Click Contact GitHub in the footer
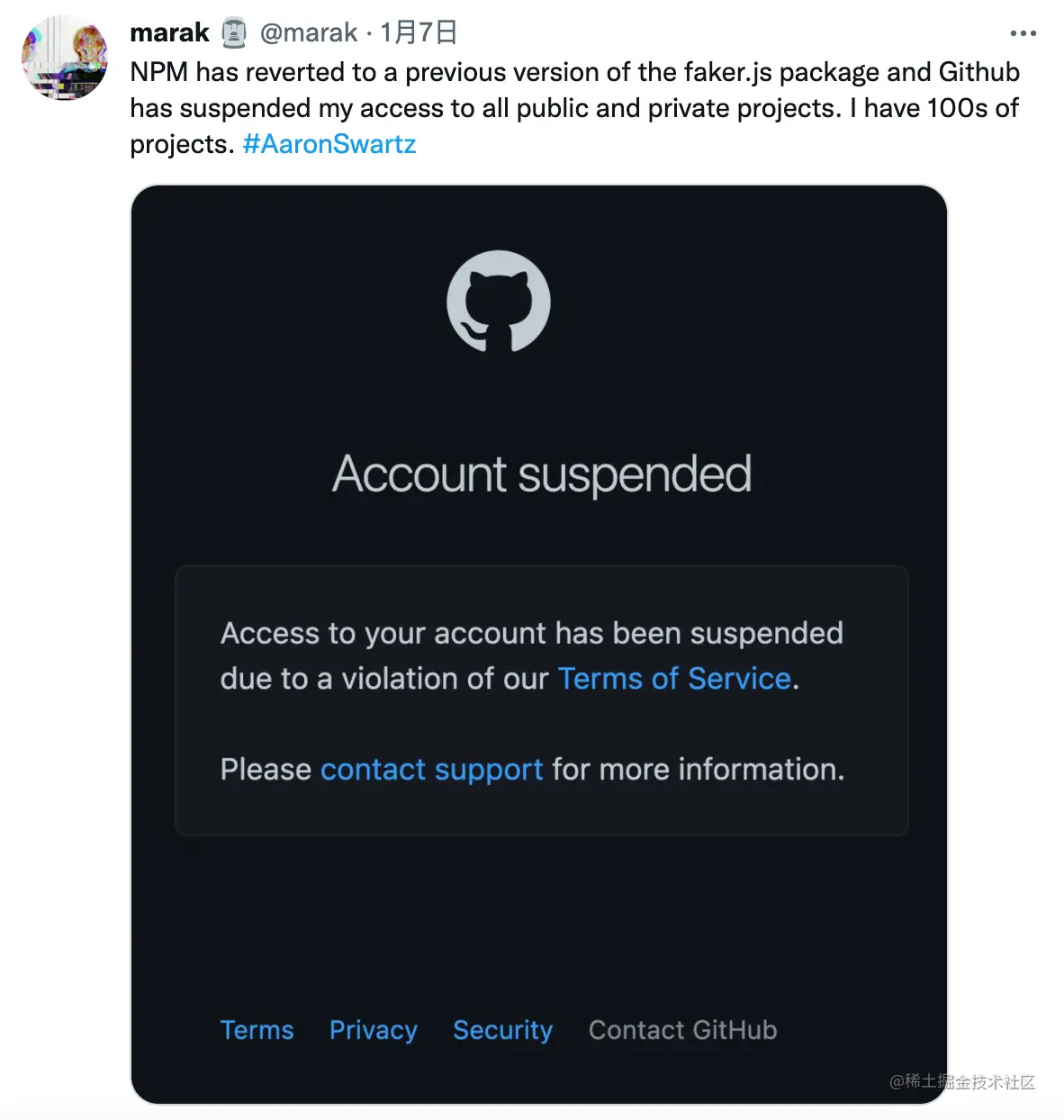Image resolution: width=1064 pixels, height=1120 pixels. click(682, 1030)
